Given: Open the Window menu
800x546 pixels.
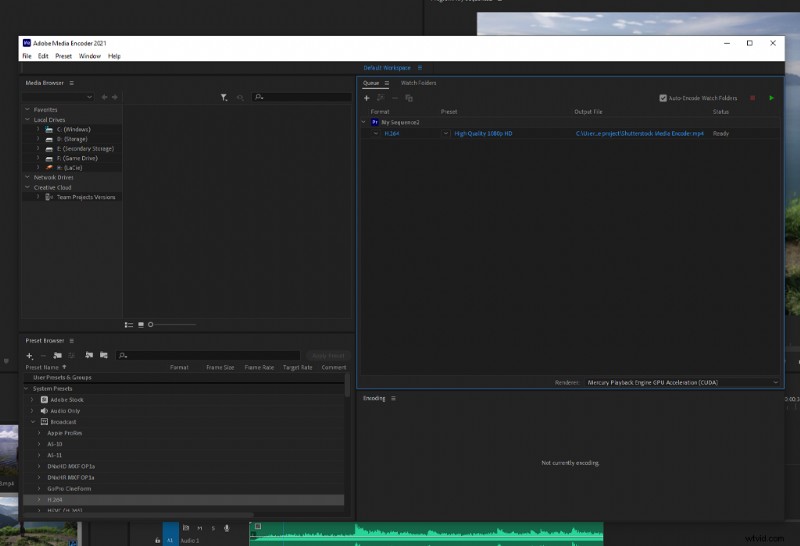Looking at the screenshot, I should [90, 56].
